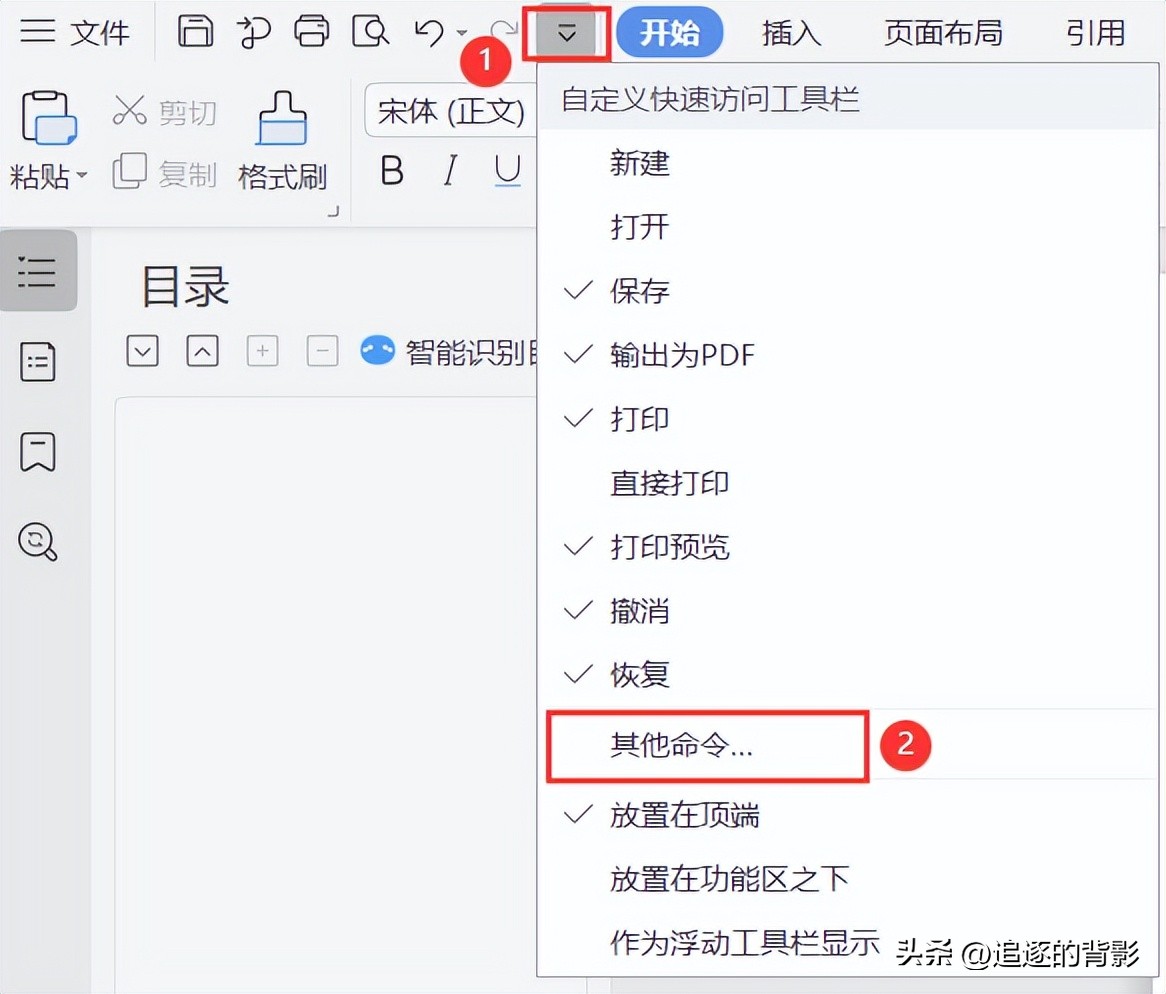
Task: Open the 文件 menu button
Action: 74,32
